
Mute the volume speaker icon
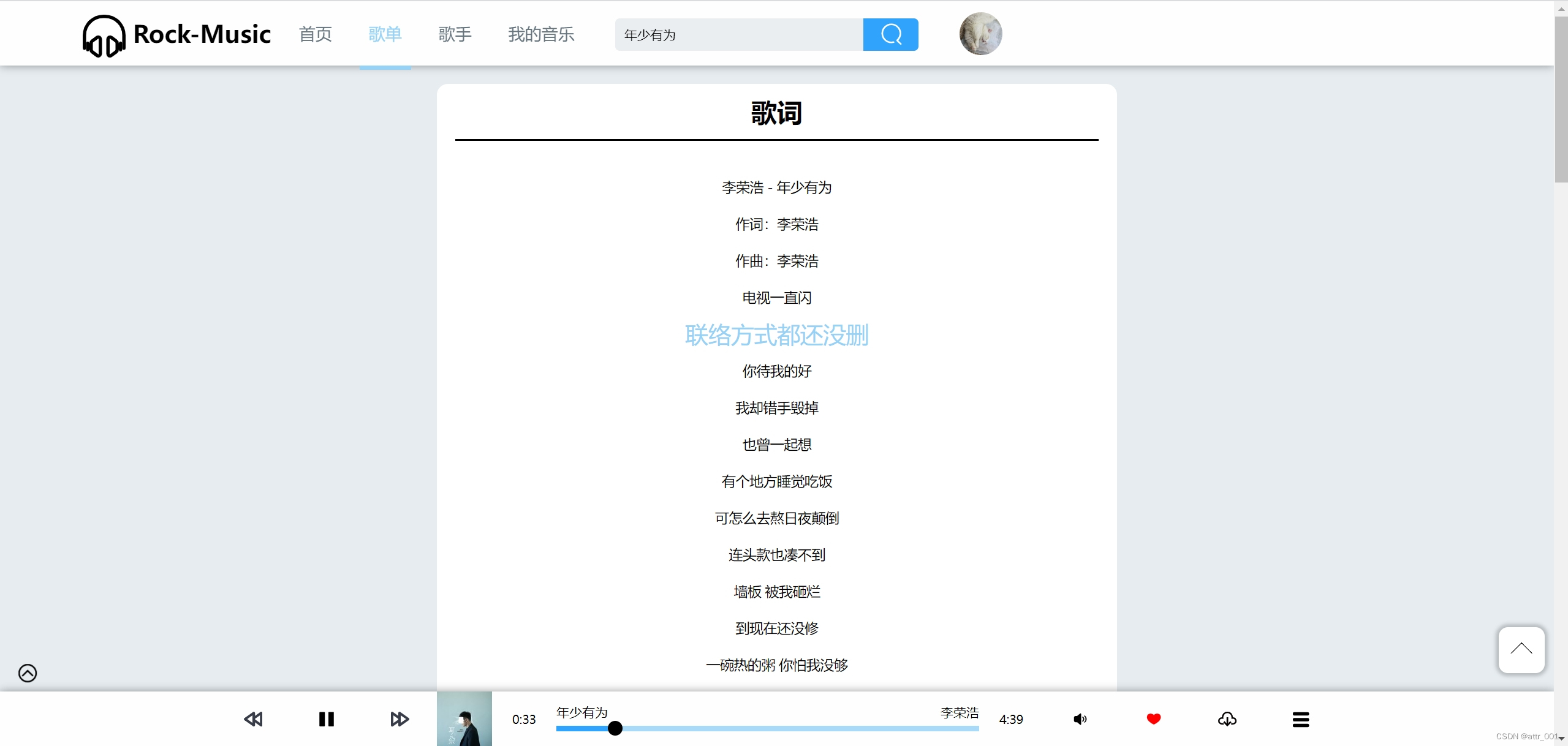point(1080,719)
